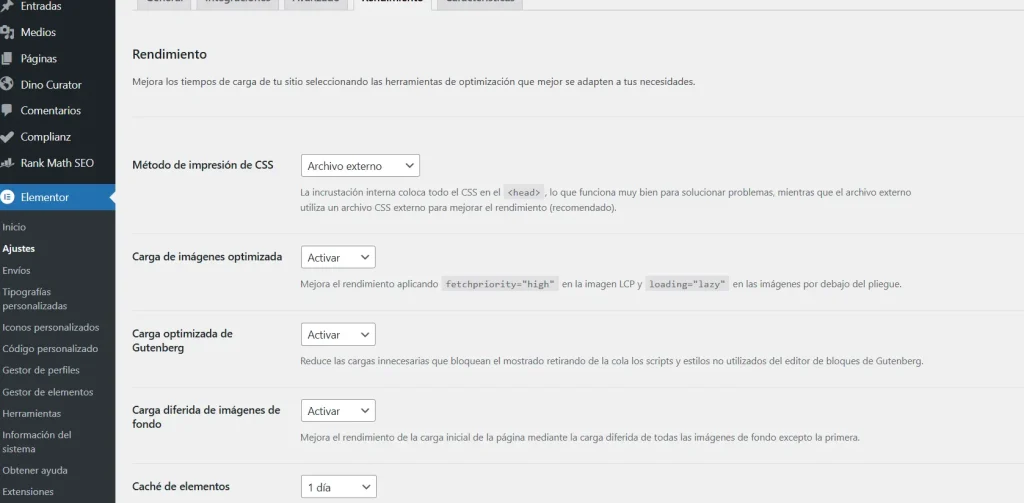This screenshot has width=1024, height=503.
Task: Click the Elementor logo icon
Action: pos(7,197)
